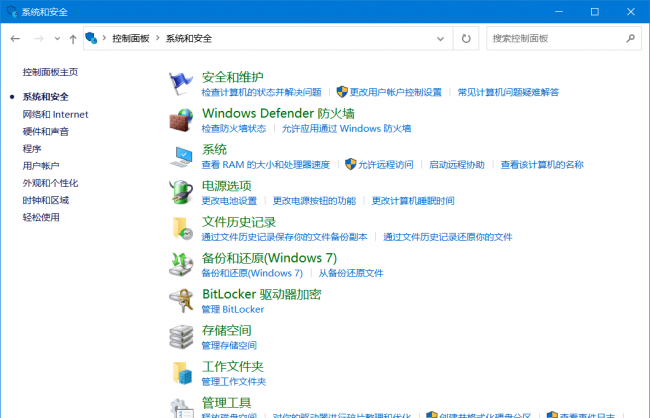Click 启动远程协助 link
This screenshot has height=418, width=650.
pyautogui.click(x=457, y=165)
